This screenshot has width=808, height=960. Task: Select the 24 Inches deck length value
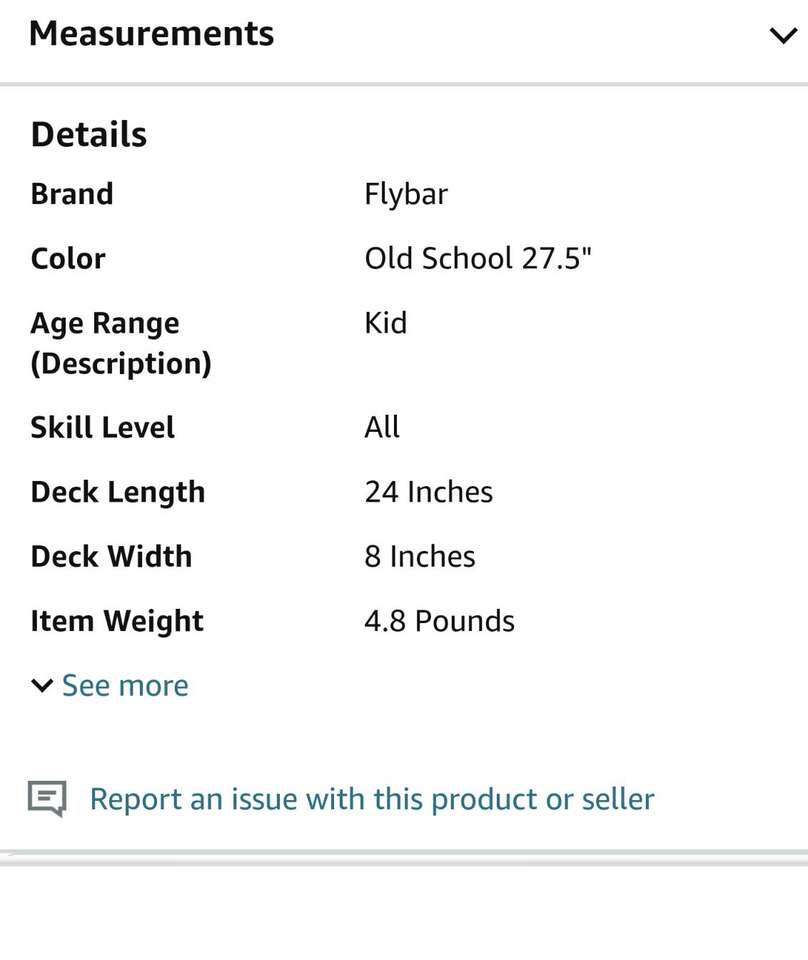pos(429,492)
